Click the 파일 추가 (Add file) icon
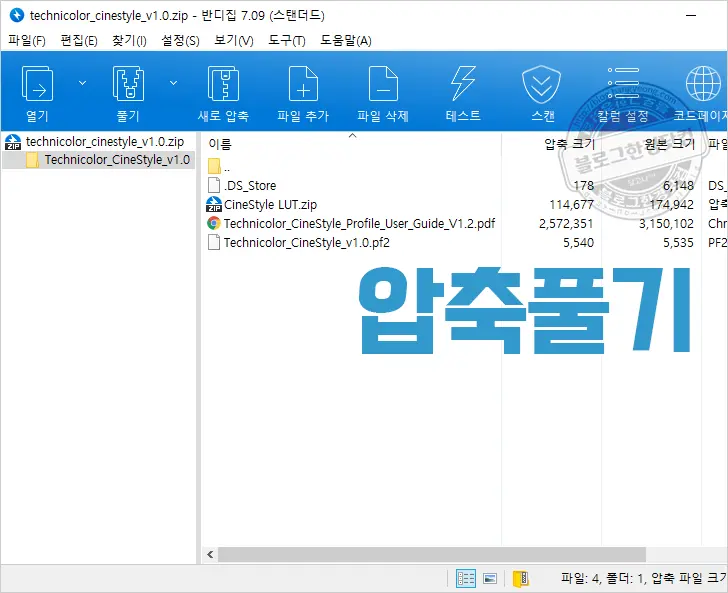The image size is (728, 593). (302, 84)
